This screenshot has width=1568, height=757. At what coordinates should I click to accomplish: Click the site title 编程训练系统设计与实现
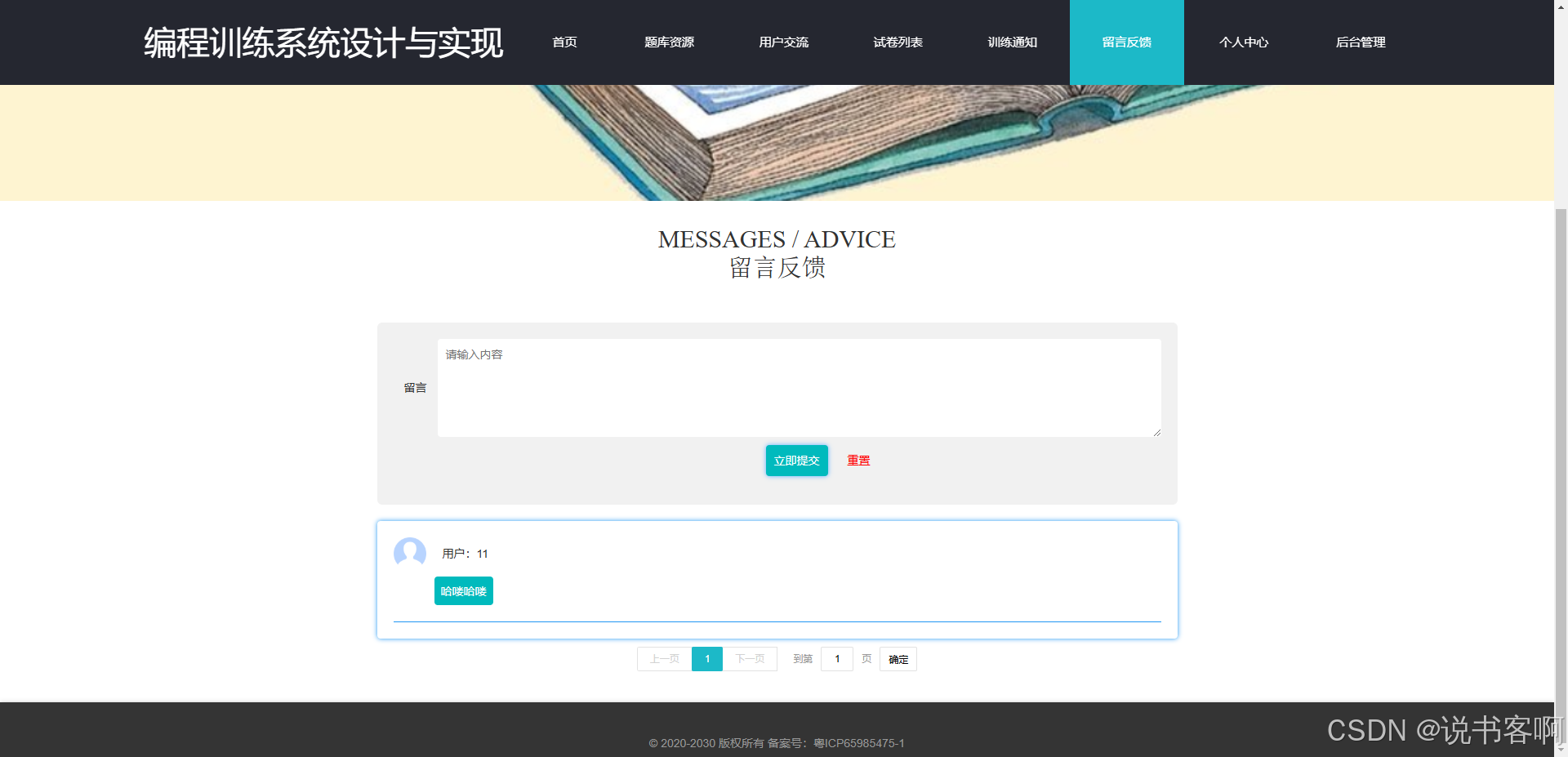pyautogui.click(x=323, y=42)
